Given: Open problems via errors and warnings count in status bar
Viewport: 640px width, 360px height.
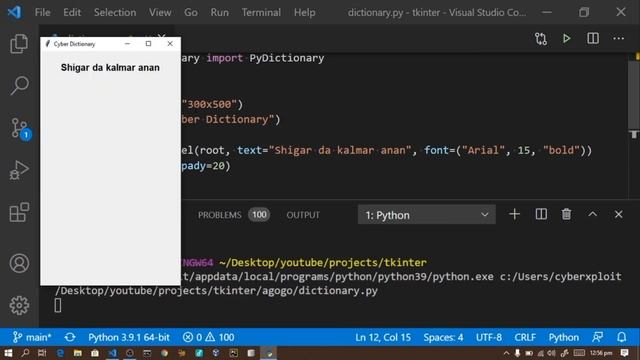Looking at the screenshot, I should [x=209, y=337].
